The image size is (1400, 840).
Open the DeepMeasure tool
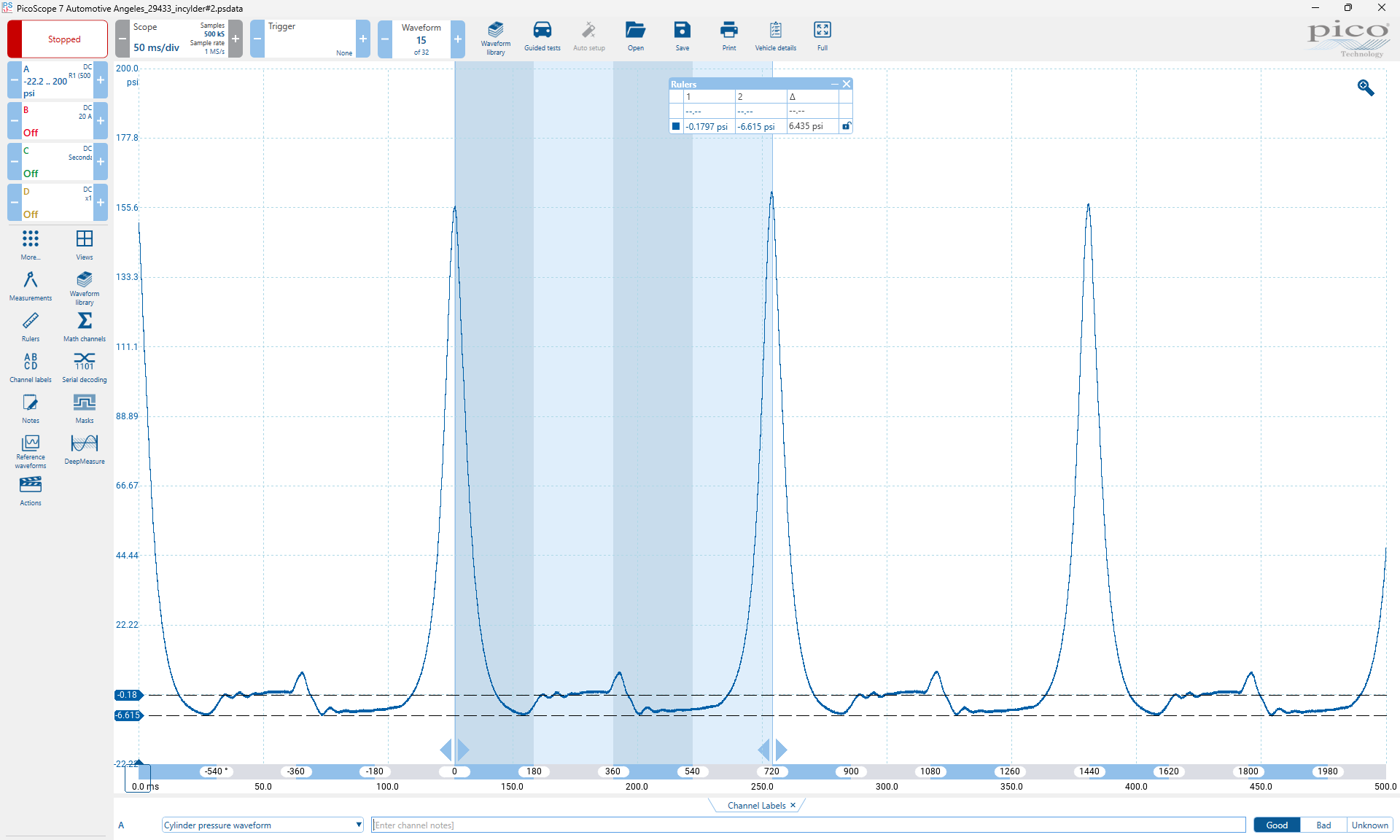pos(84,448)
